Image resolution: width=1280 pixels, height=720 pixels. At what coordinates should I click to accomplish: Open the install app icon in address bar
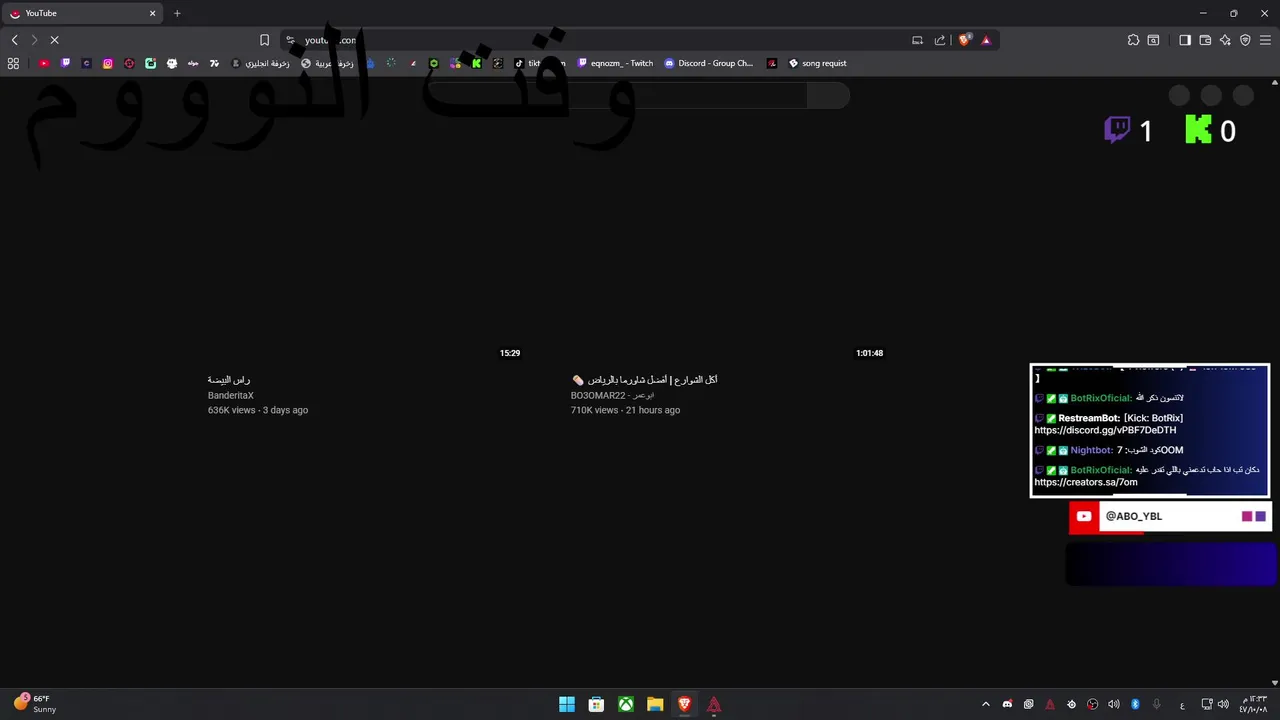[917, 40]
